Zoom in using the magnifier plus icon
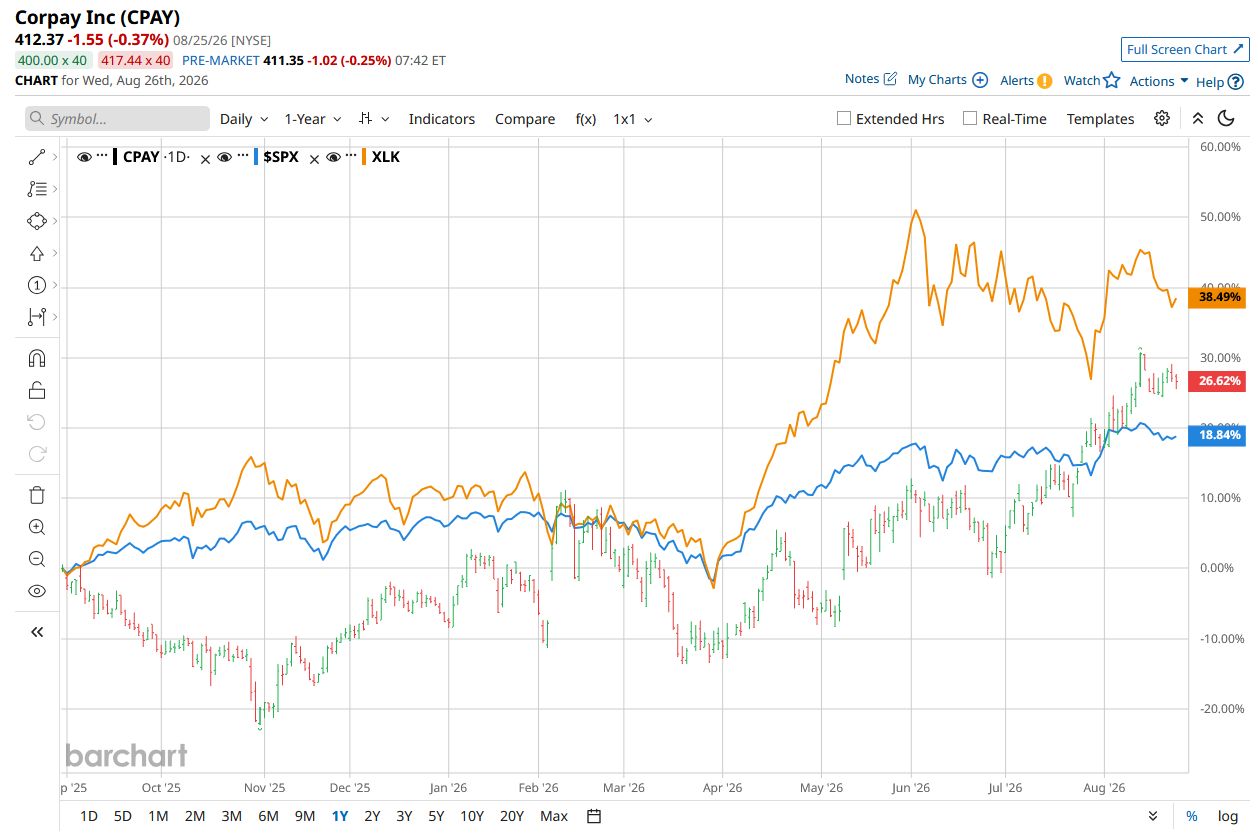This screenshot has height=833, width=1258. 37,527
